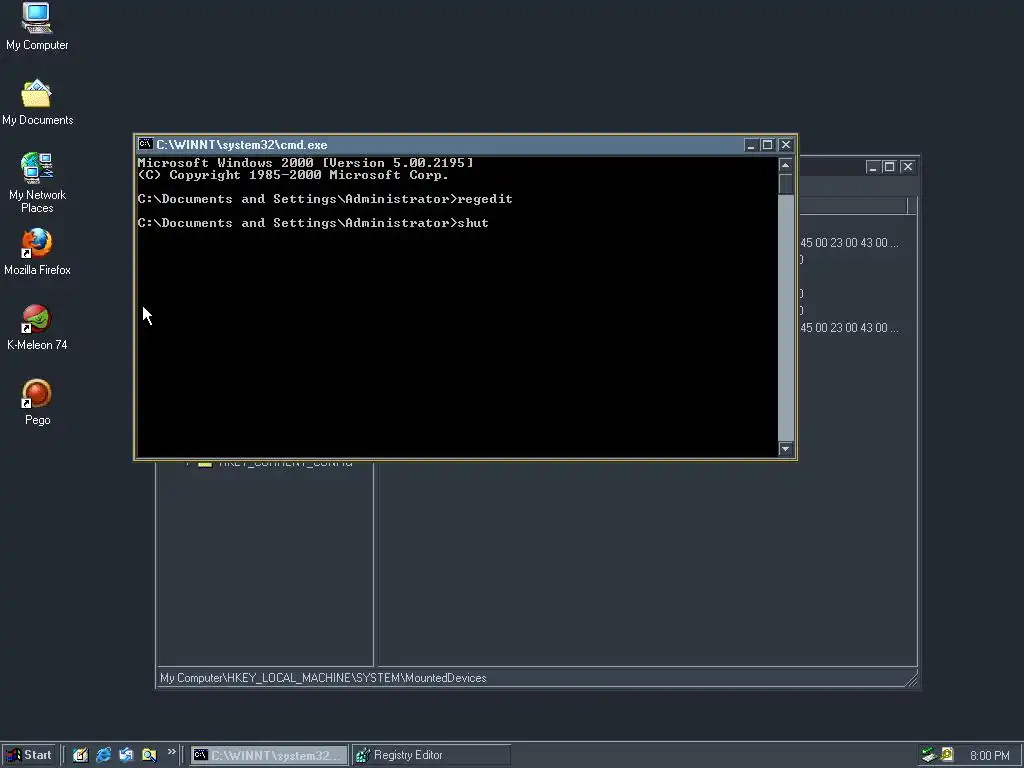Maximize the cmd.exe window

pyautogui.click(x=767, y=145)
